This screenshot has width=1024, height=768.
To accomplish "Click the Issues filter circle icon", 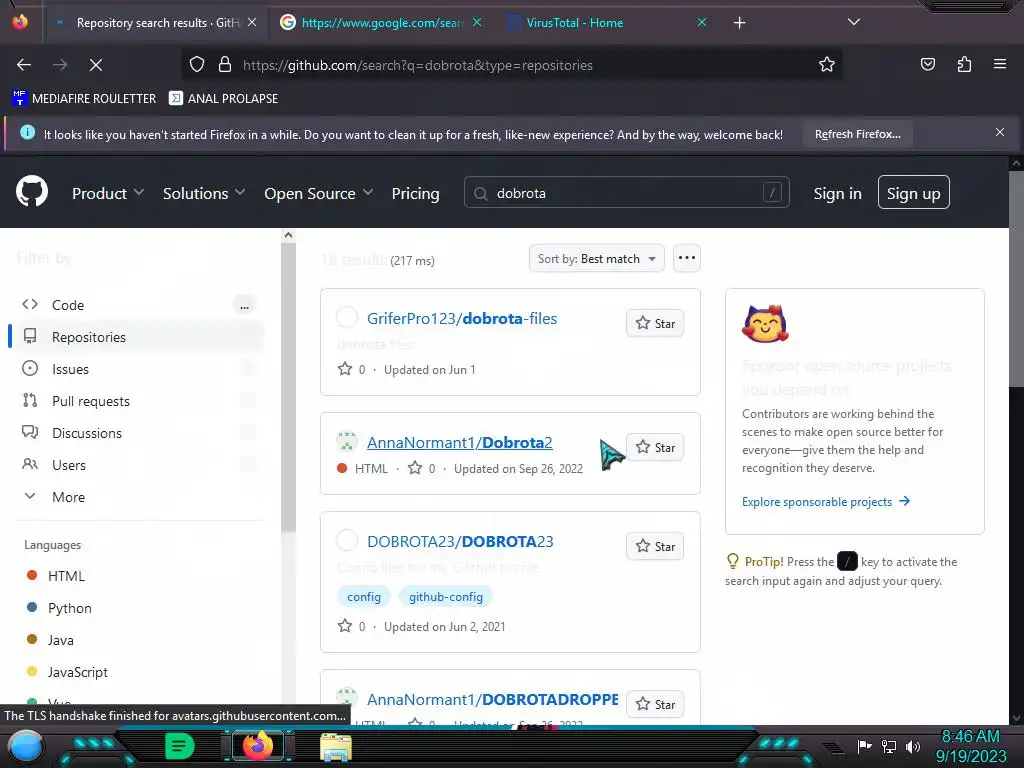I will pyautogui.click(x=30, y=368).
